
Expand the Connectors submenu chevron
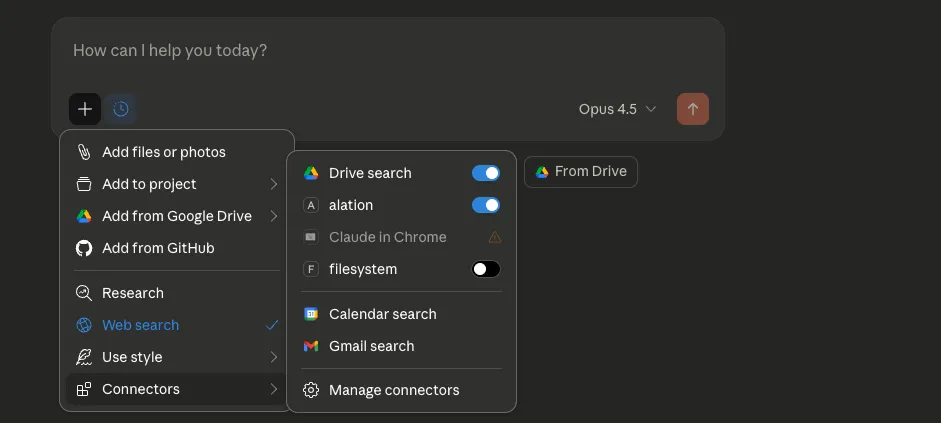pyautogui.click(x=274, y=389)
